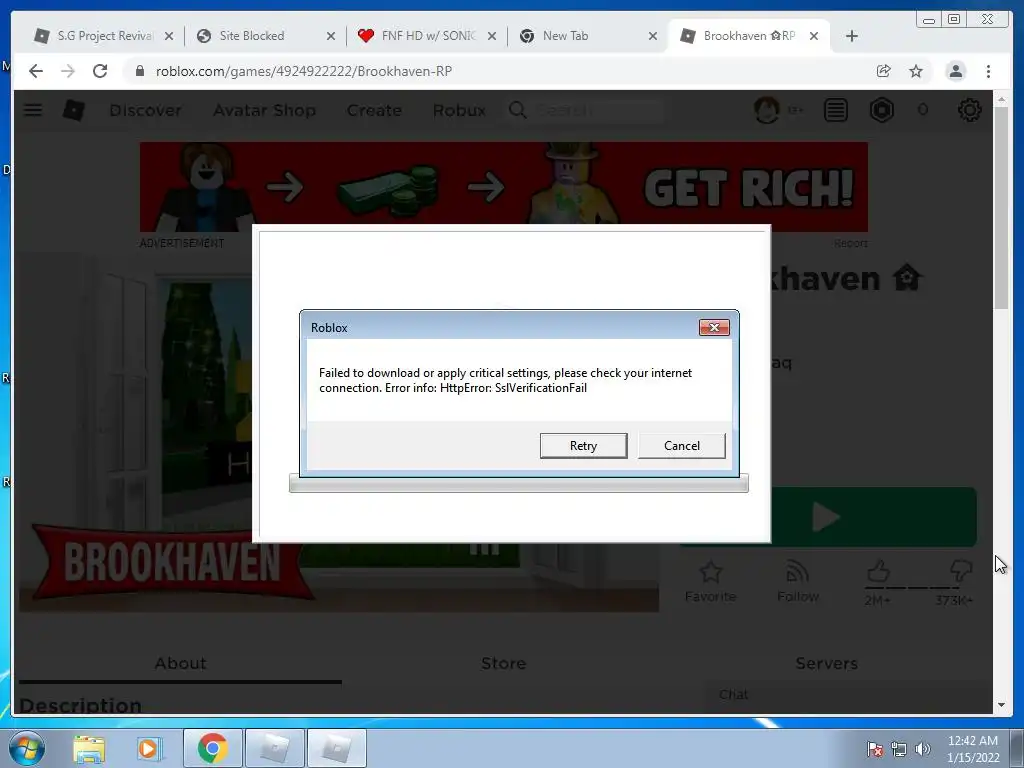Viewport: 1024px width, 768px height.
Task: Reload the Brookhaven page
Action: tap(100, 71)
